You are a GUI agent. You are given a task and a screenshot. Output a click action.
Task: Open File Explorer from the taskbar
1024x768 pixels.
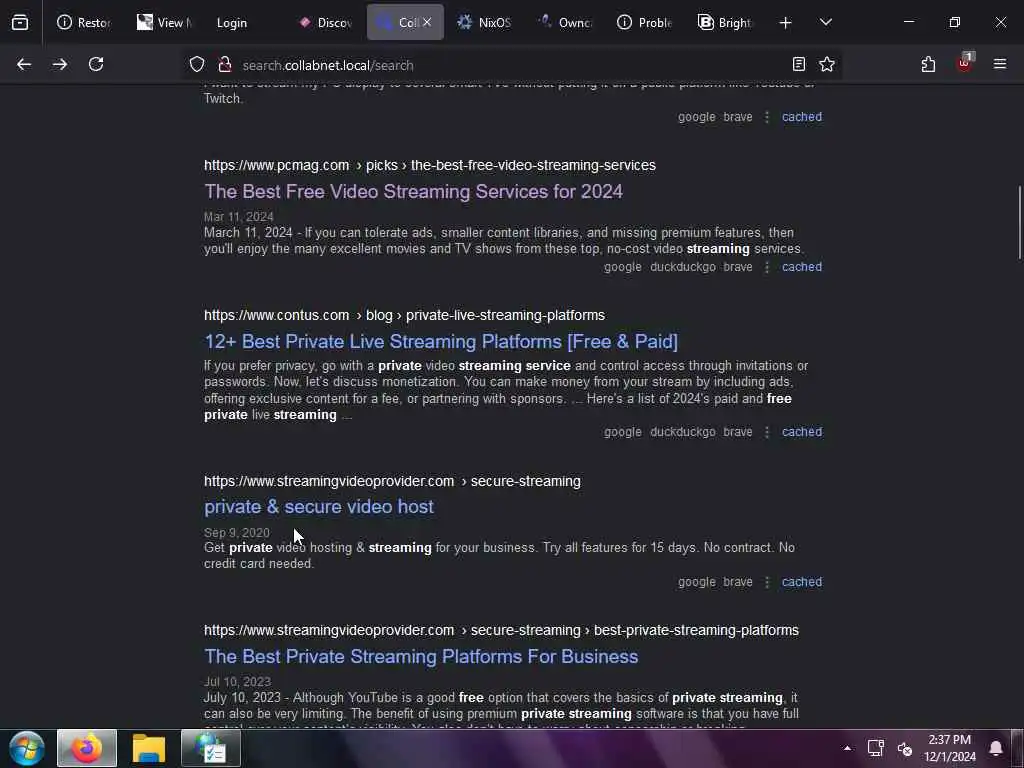pyautogui.click(x=149, y=748)
